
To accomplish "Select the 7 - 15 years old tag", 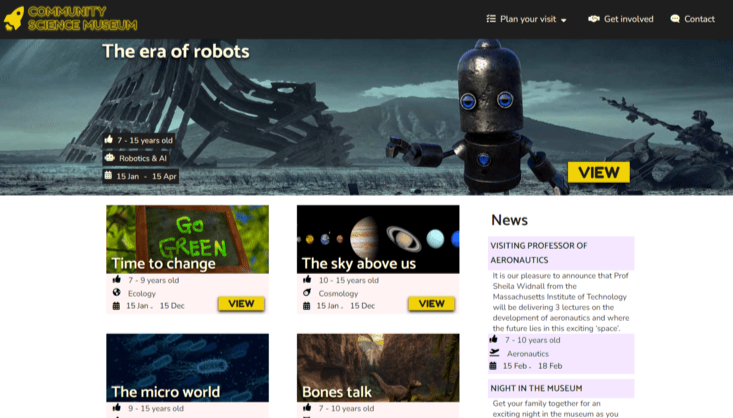I will tap(139, 140).
